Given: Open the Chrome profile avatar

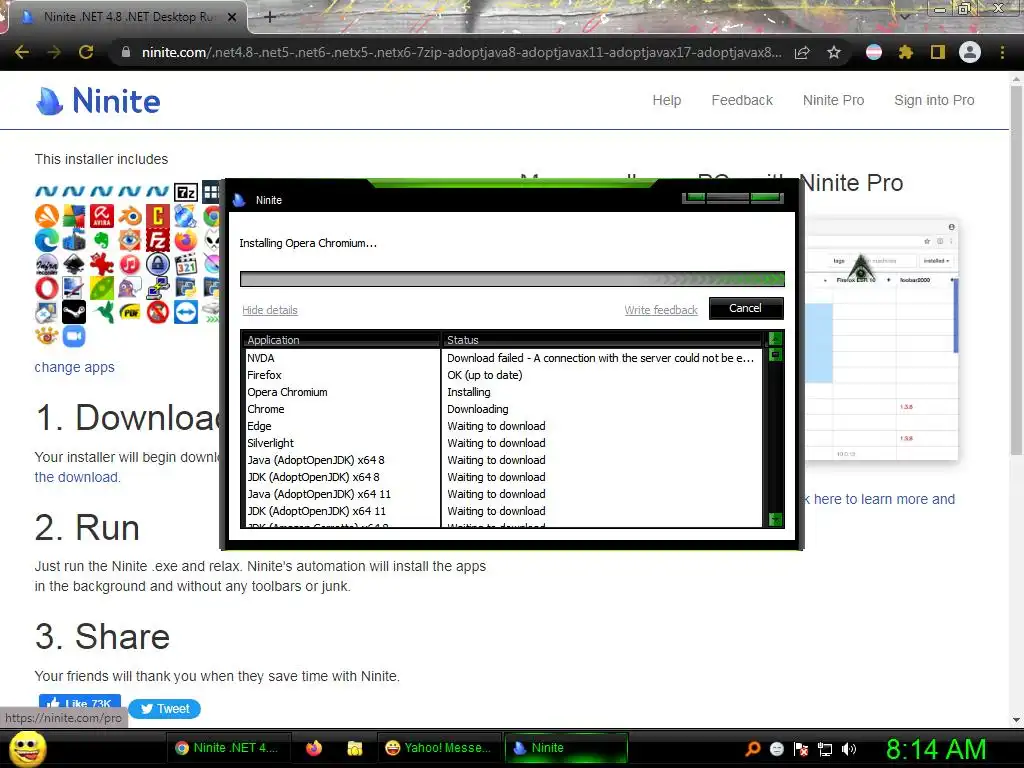Looking at the screenshot, I should point(970,52).
